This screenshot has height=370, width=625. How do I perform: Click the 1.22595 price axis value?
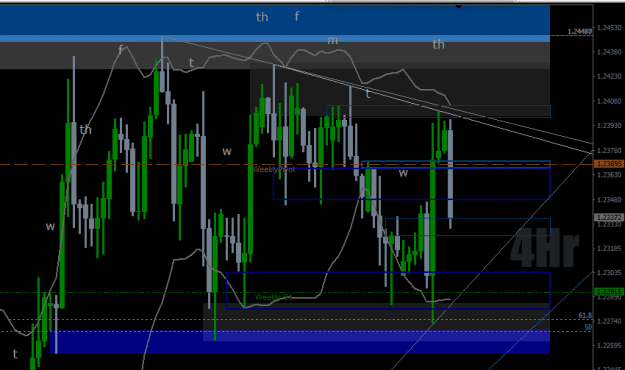(x=609, y=346)
